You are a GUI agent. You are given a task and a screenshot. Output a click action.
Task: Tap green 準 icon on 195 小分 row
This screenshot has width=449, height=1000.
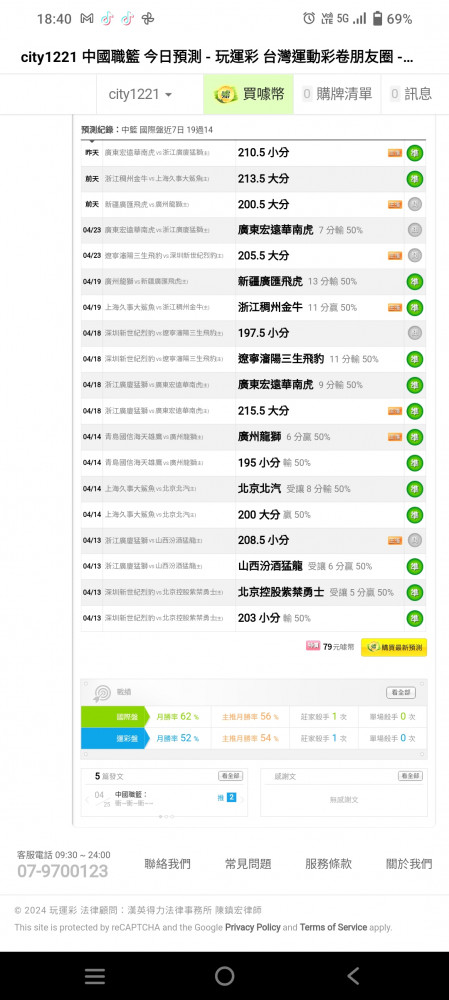415,463
